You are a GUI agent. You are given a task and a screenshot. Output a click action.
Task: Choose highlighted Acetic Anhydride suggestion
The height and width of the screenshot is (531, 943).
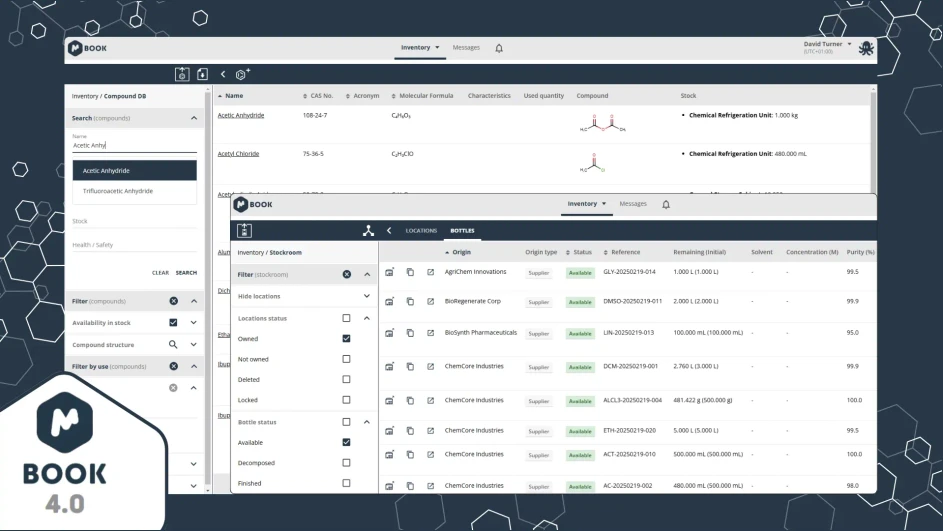click(x=135, y=171)
